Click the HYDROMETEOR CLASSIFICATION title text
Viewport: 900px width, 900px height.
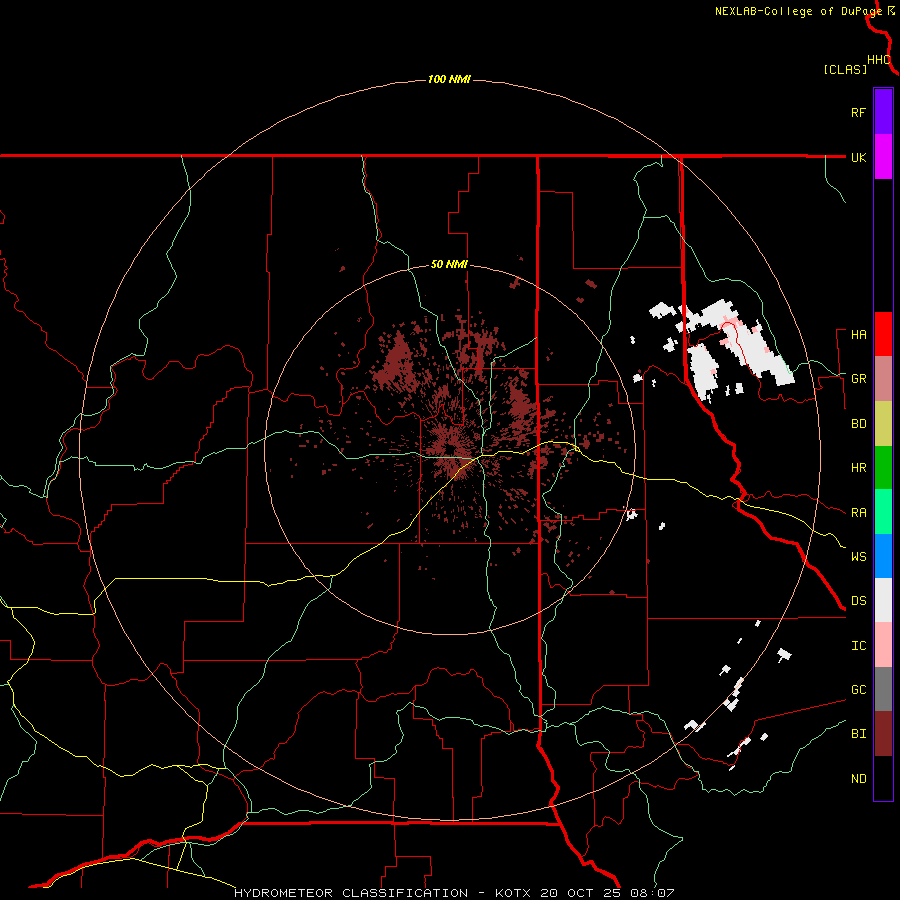pos(351,893)
